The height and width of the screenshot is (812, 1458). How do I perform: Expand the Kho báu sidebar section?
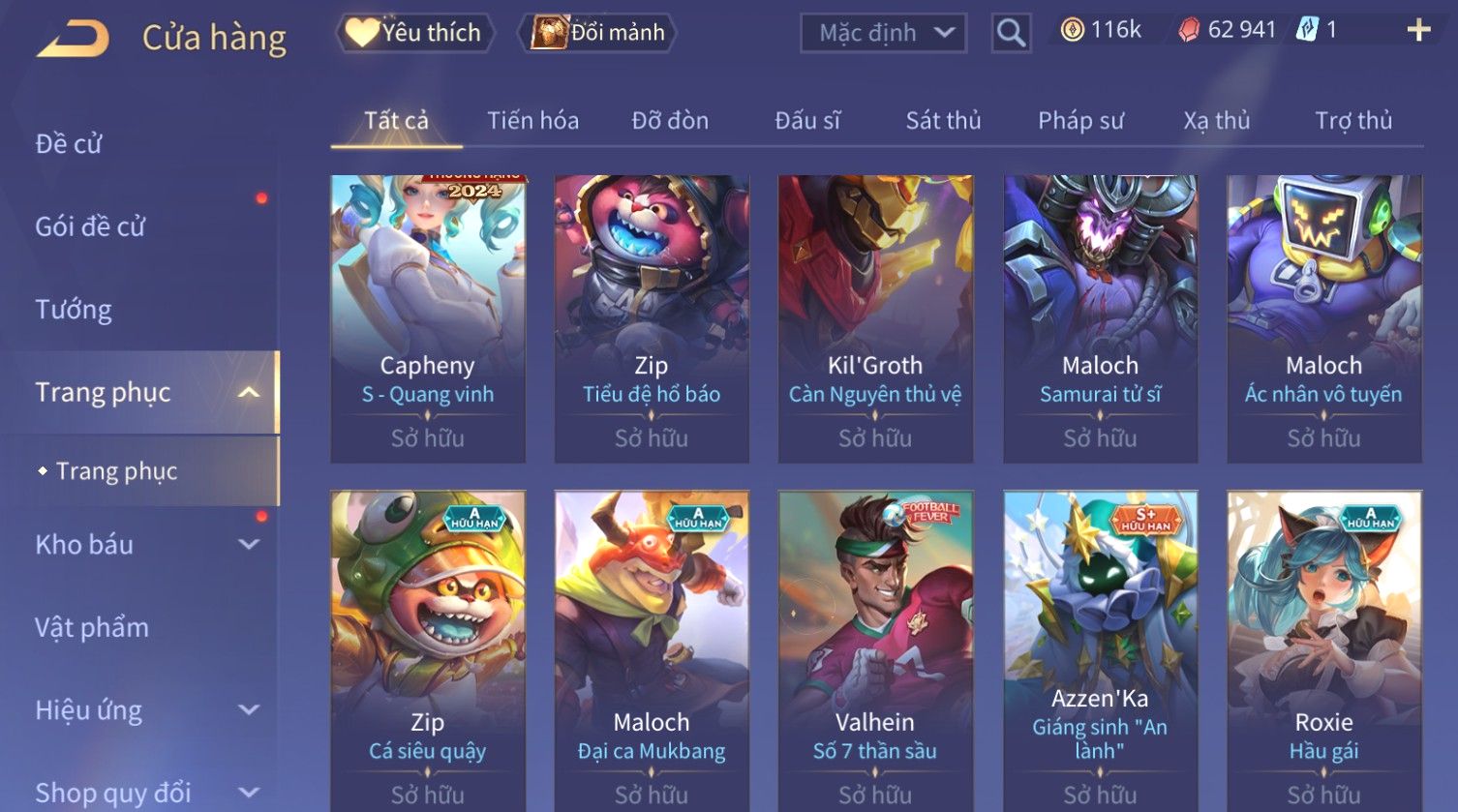pos(249,544)
